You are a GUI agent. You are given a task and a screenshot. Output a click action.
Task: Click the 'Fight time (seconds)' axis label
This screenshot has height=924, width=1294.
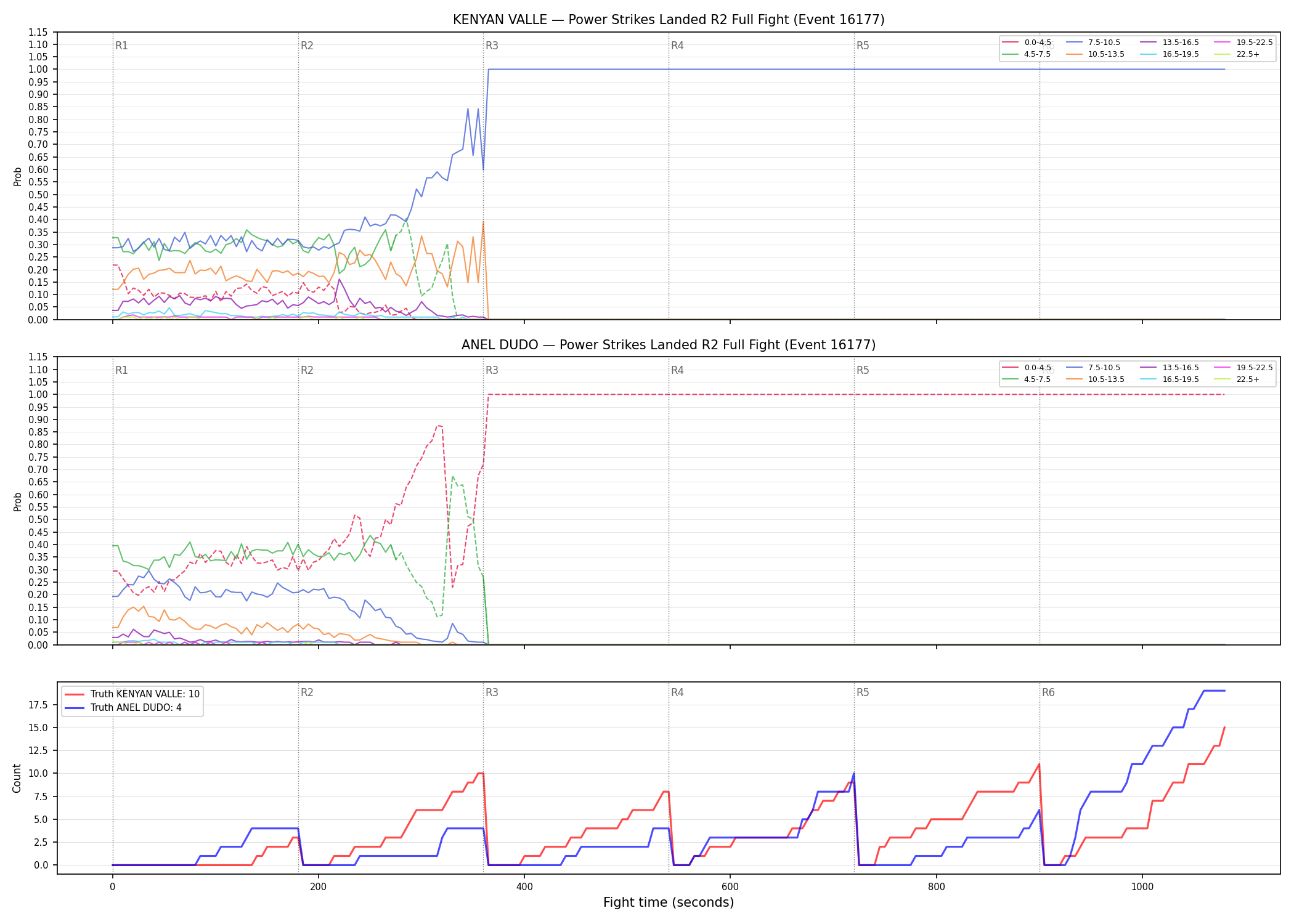669,902
